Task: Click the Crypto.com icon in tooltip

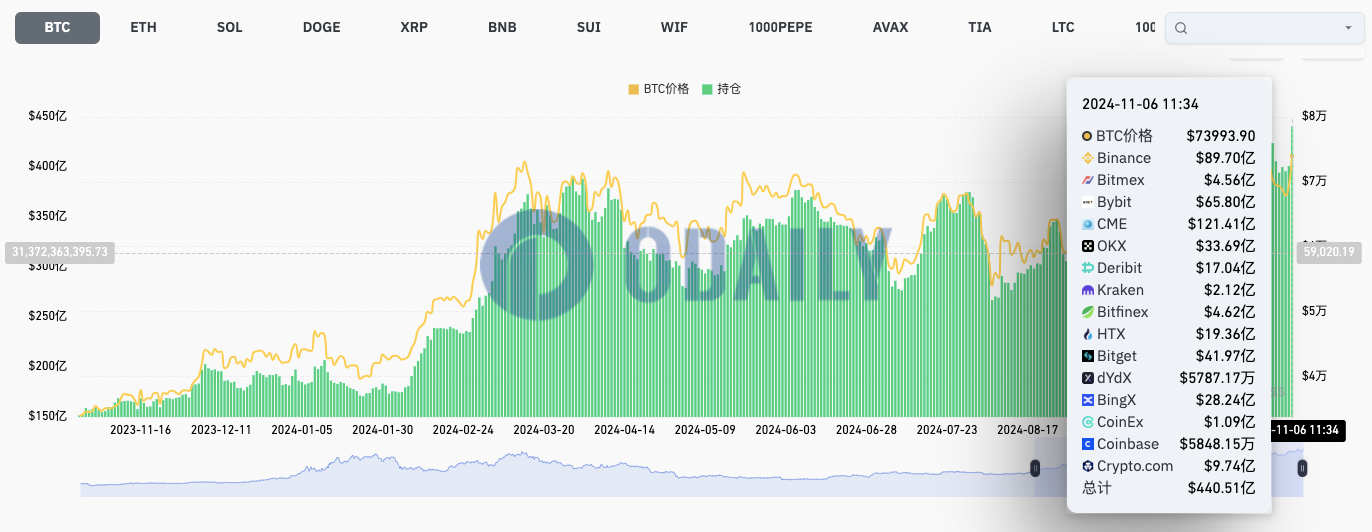Action: pos(1088,466)
